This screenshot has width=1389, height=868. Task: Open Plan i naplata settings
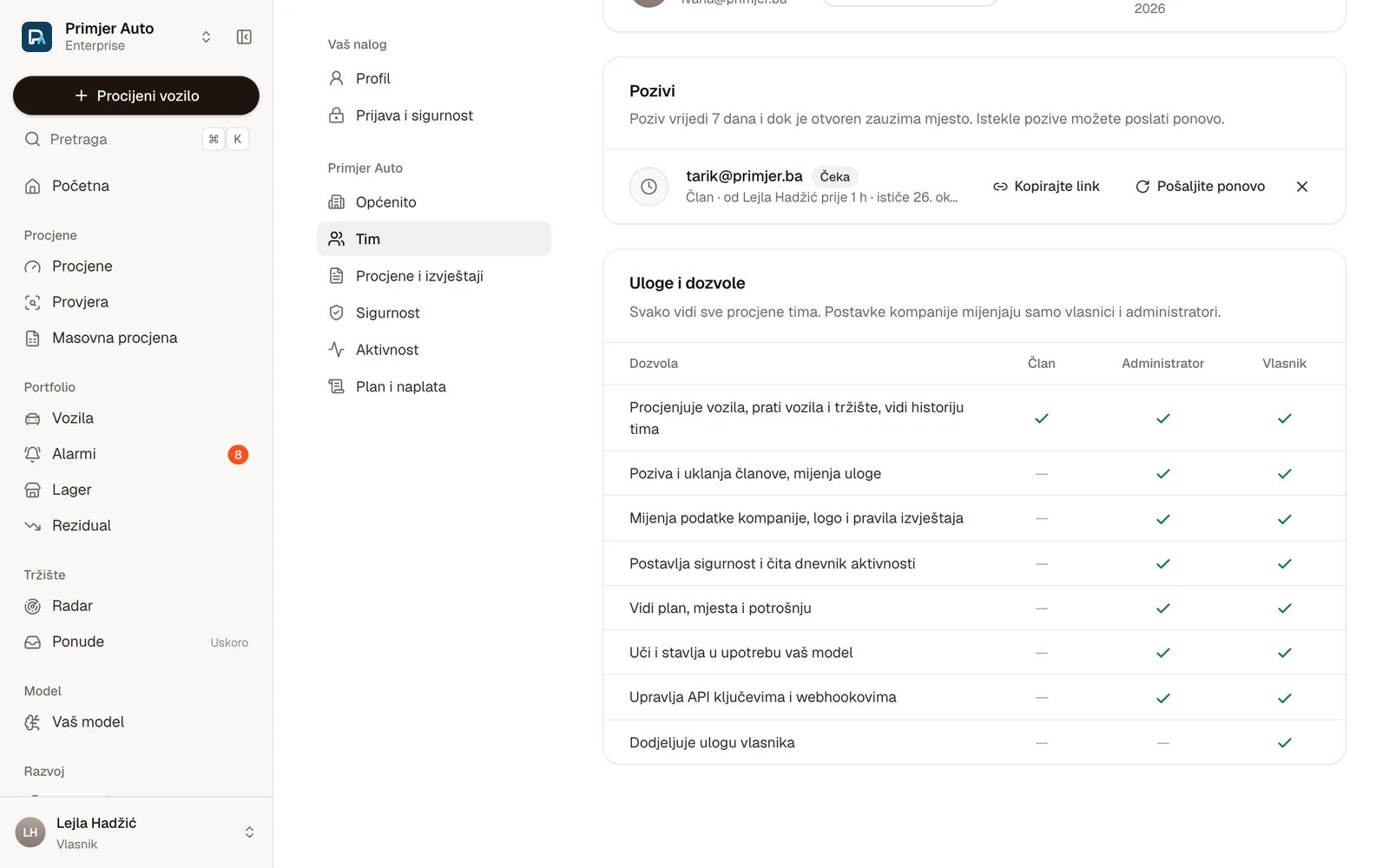click(x=434, y=386)
